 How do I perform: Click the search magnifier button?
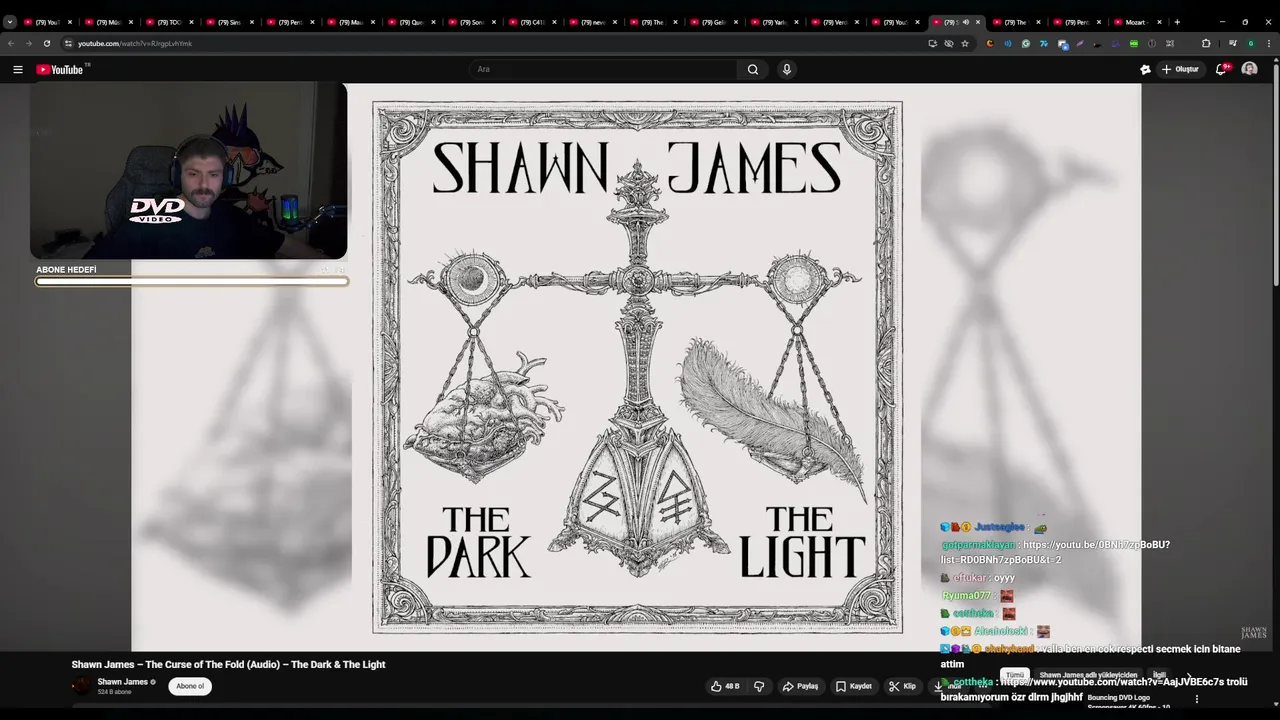tap(753, 69)
